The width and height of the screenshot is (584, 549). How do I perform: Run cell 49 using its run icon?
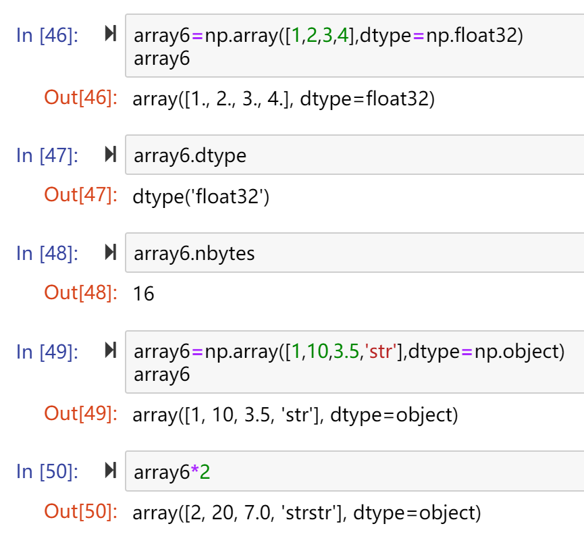point(111,350)
